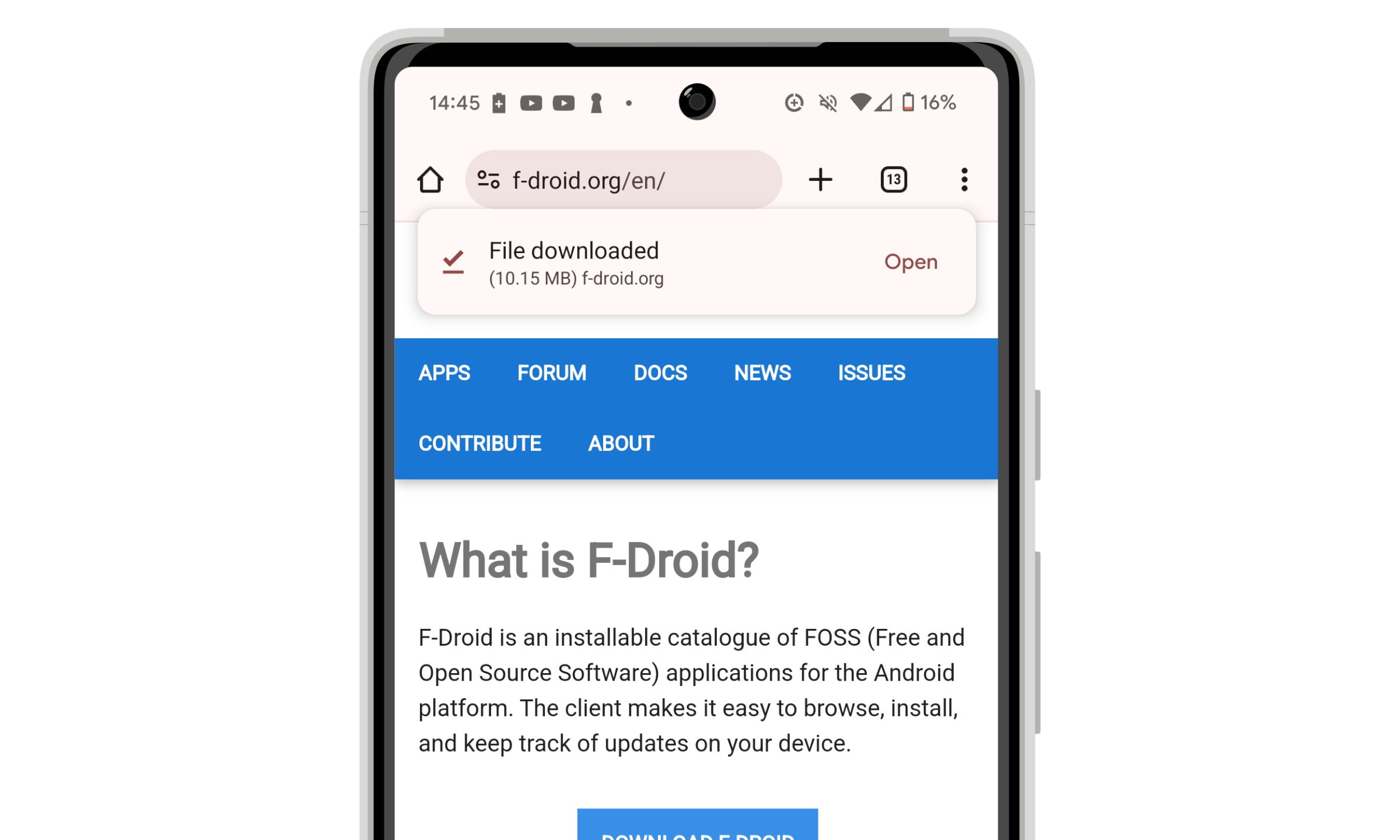Screen dimensions: 1400x840
Task: Open the downloaded f-droid.org file
Action: pyautogui.click(x=910, y=261)
